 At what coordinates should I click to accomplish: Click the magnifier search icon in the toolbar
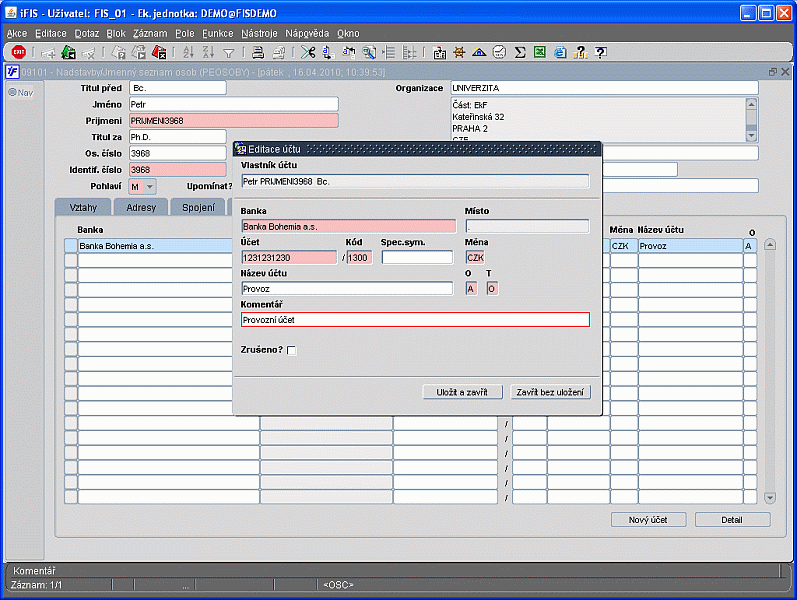pos(369,52)
